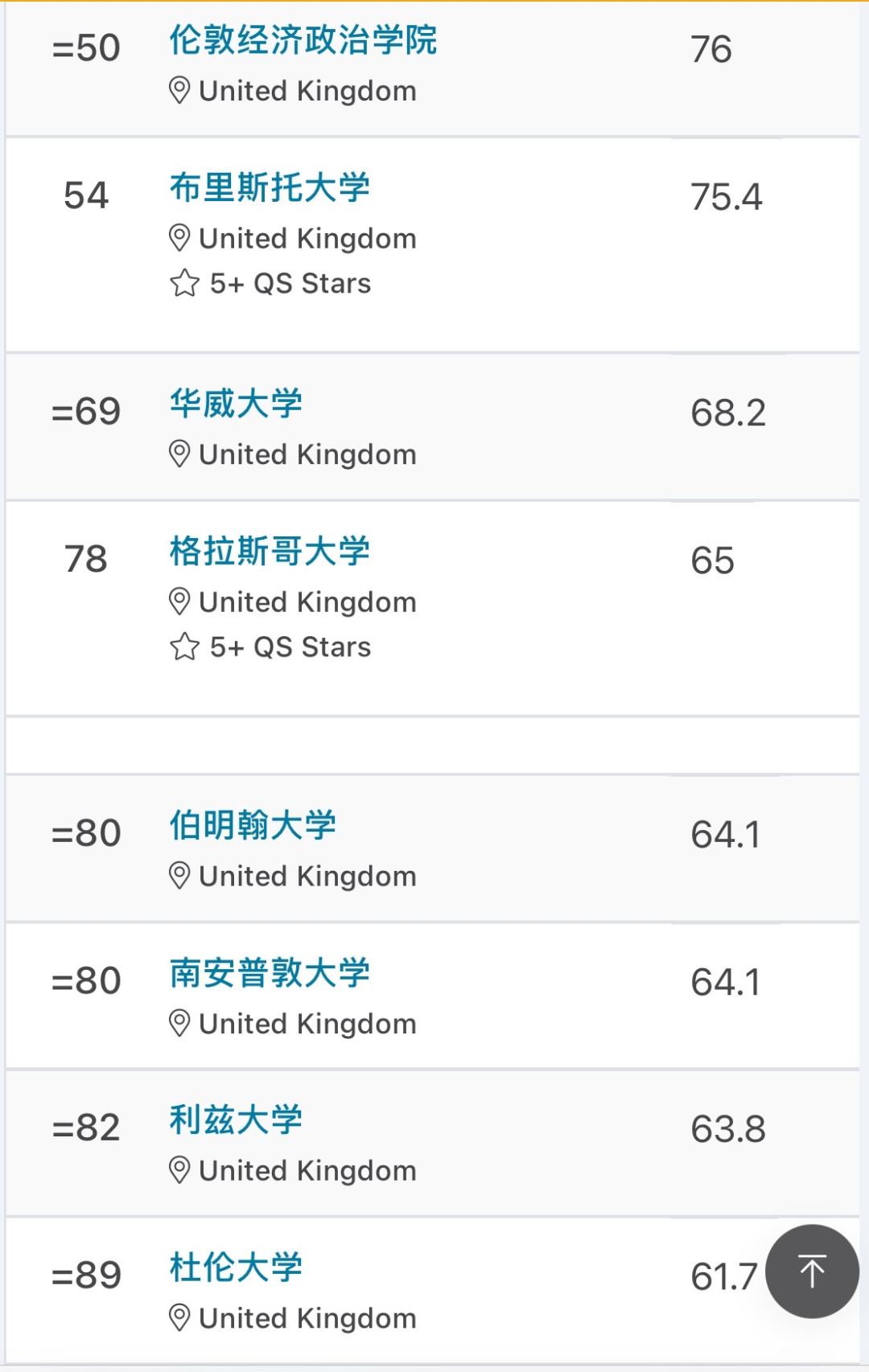Tap the scroll-to-top arrow button
This screenshot has height=1372, width=869.
coord(812,1271)
